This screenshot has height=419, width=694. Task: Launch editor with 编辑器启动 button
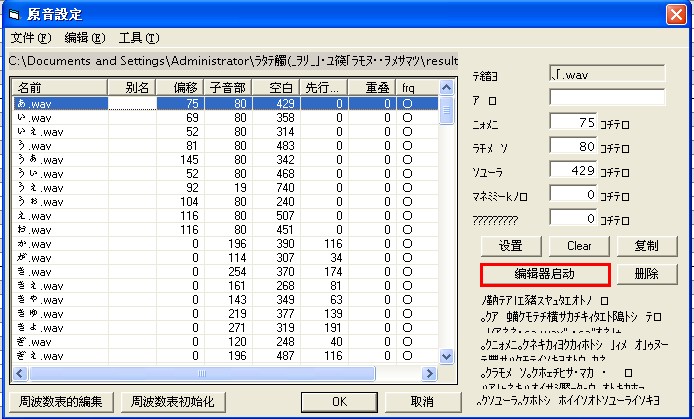[545, 274]
